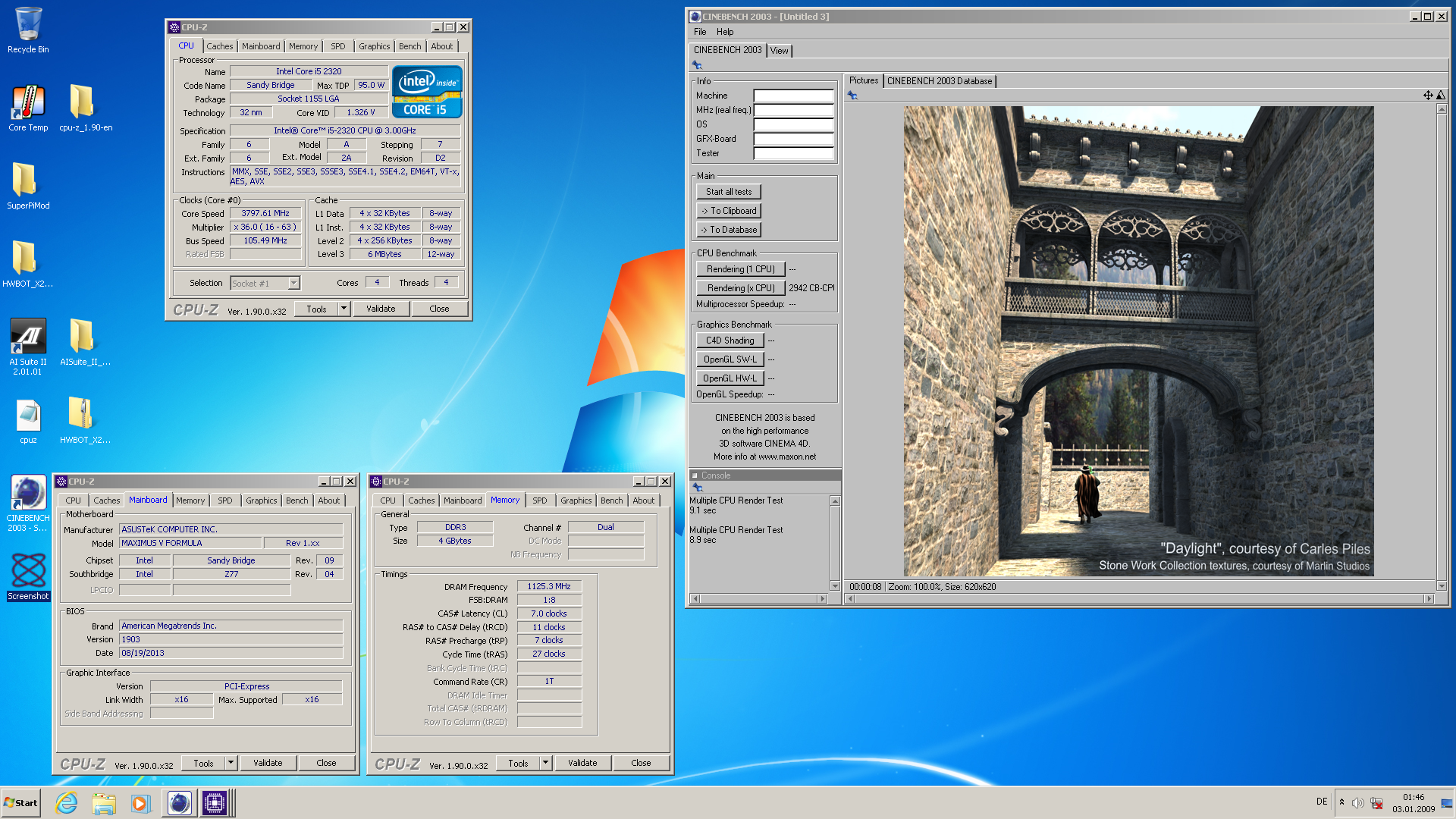Switch to the View tab in CINEBENCH

click(780, 51)
